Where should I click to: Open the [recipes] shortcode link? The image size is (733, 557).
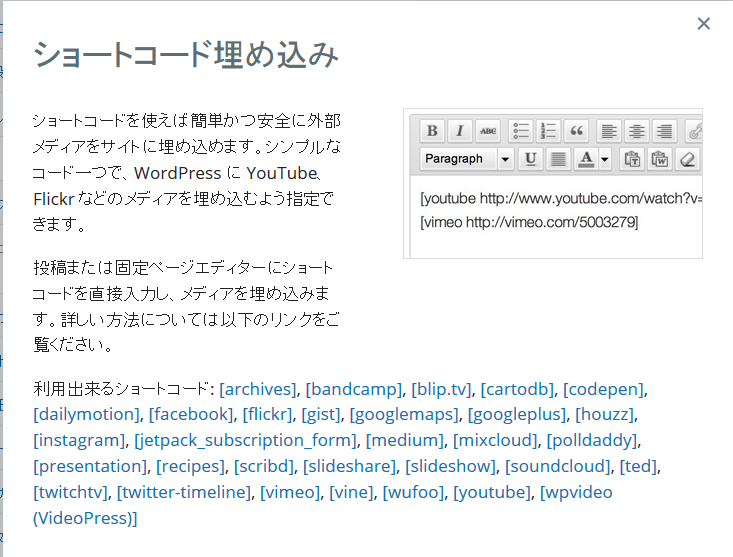(x=190, y=466)
